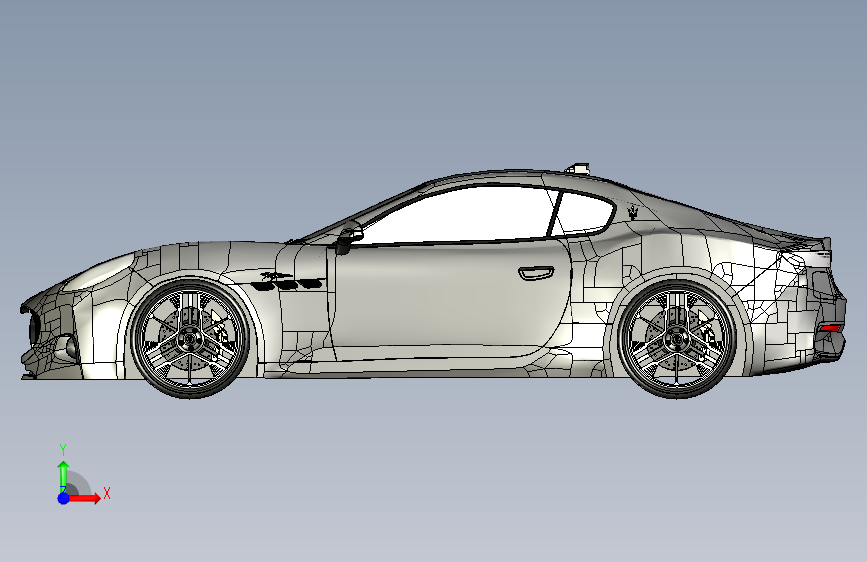Select the front grille opening
The width and height of the screenshot is (867, 562).
[x=34, y=330]
